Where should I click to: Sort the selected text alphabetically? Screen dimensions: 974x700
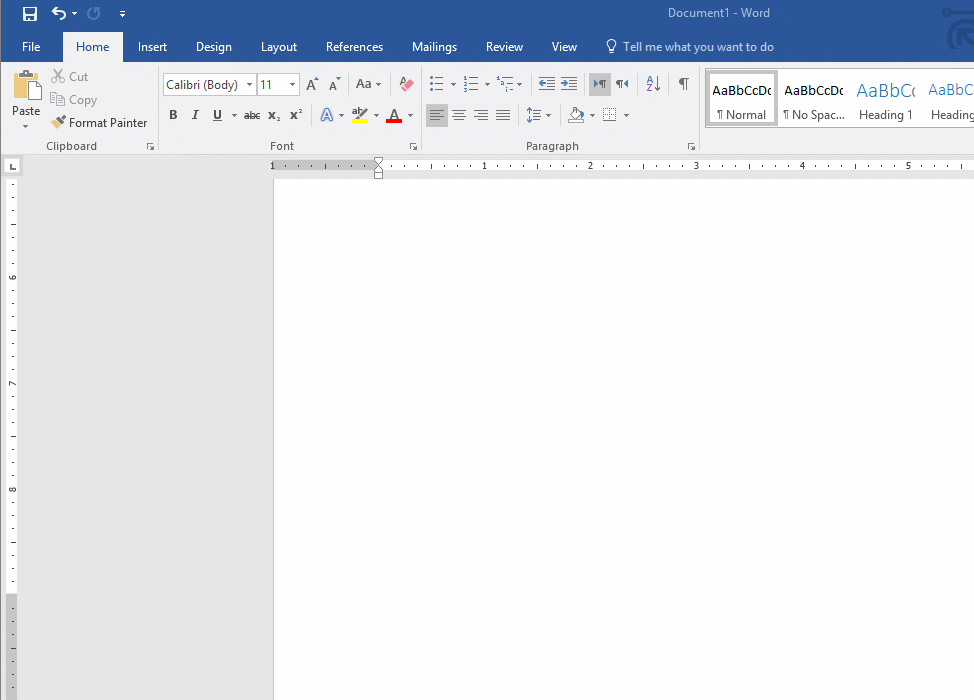[653, 84]
